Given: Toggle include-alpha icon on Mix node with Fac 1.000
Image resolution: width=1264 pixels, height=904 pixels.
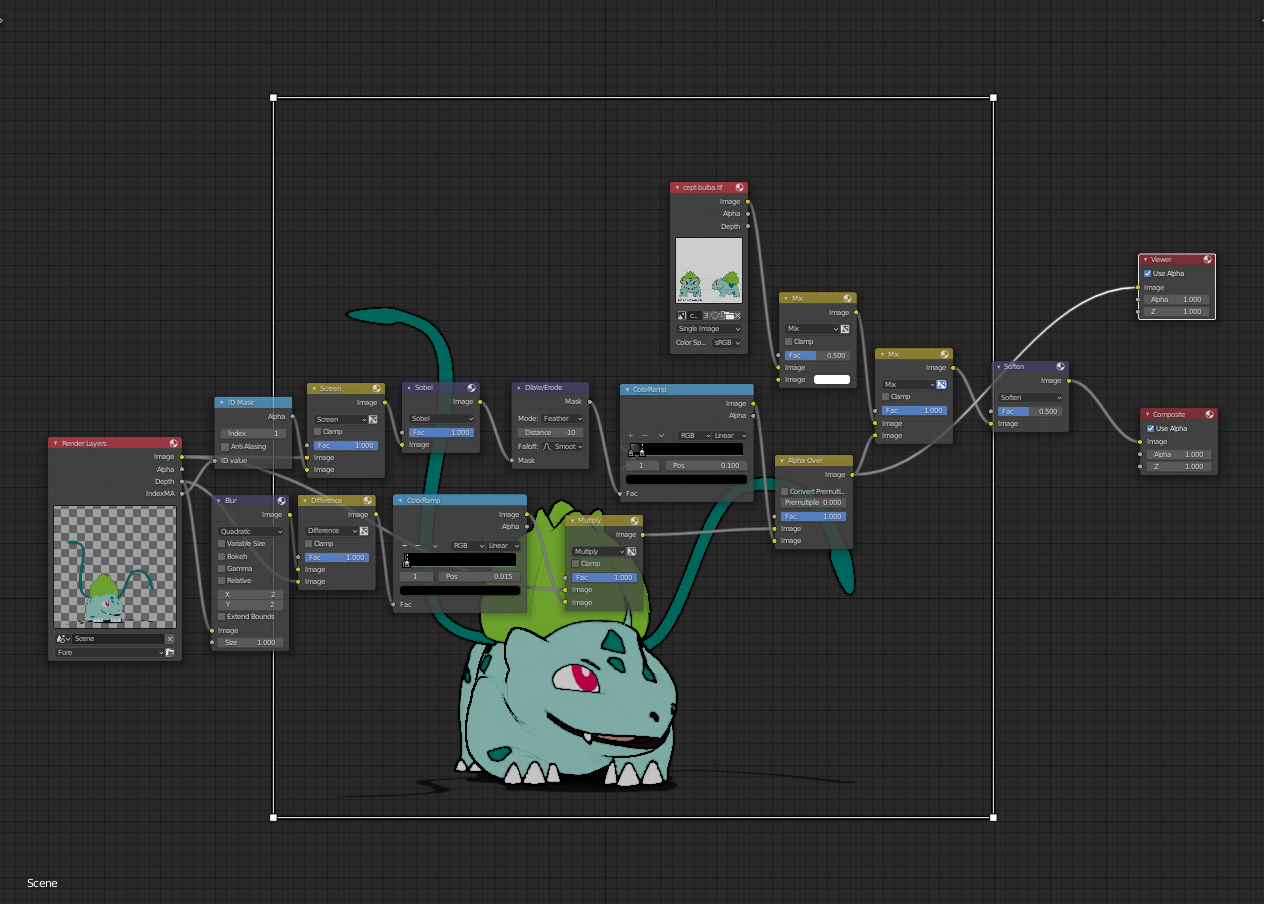Looking at the screenshot, I should pyautogui.click(x=941, y=384).
